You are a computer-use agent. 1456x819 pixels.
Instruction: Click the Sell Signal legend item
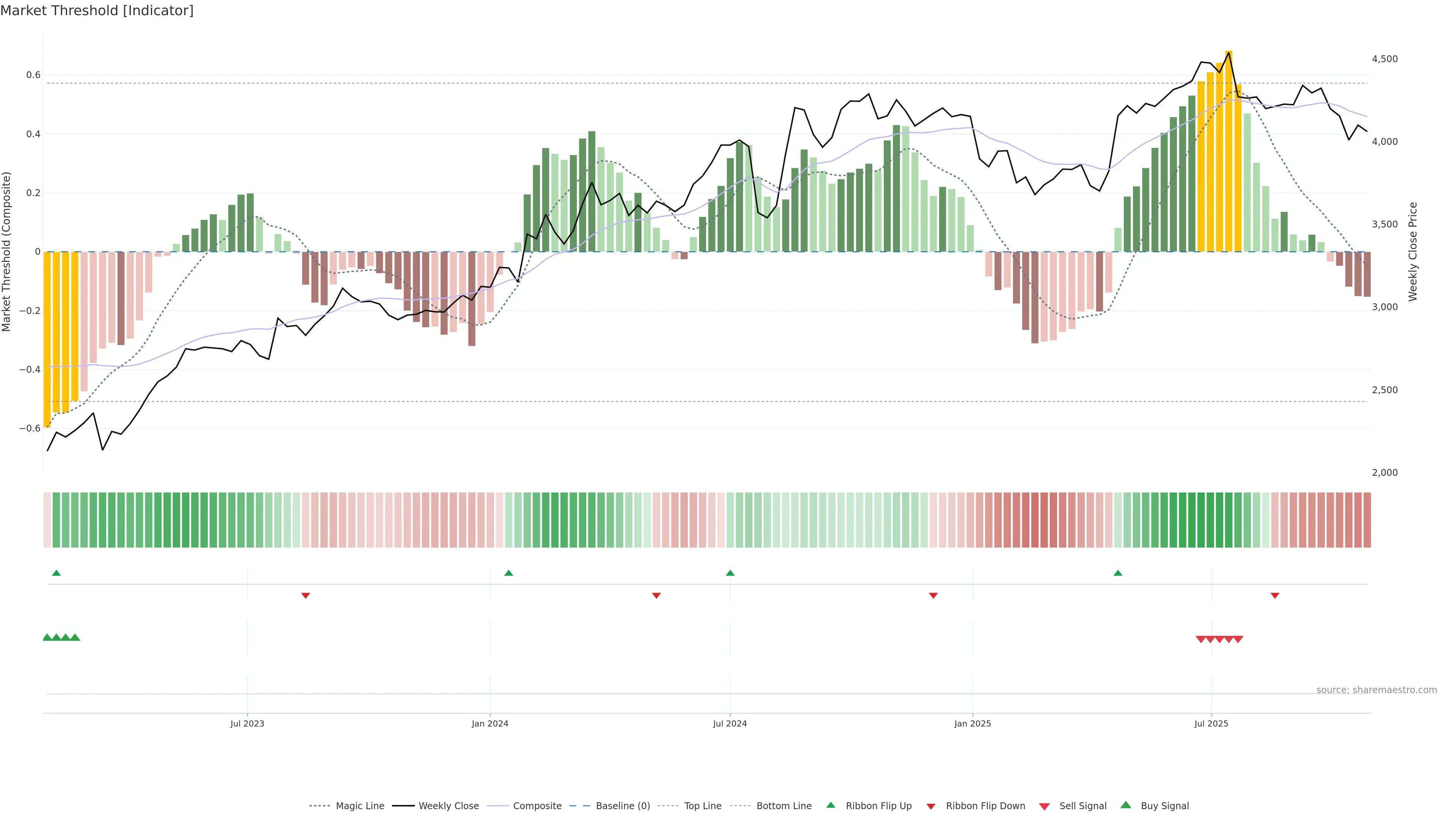(x=1083, y=806)
